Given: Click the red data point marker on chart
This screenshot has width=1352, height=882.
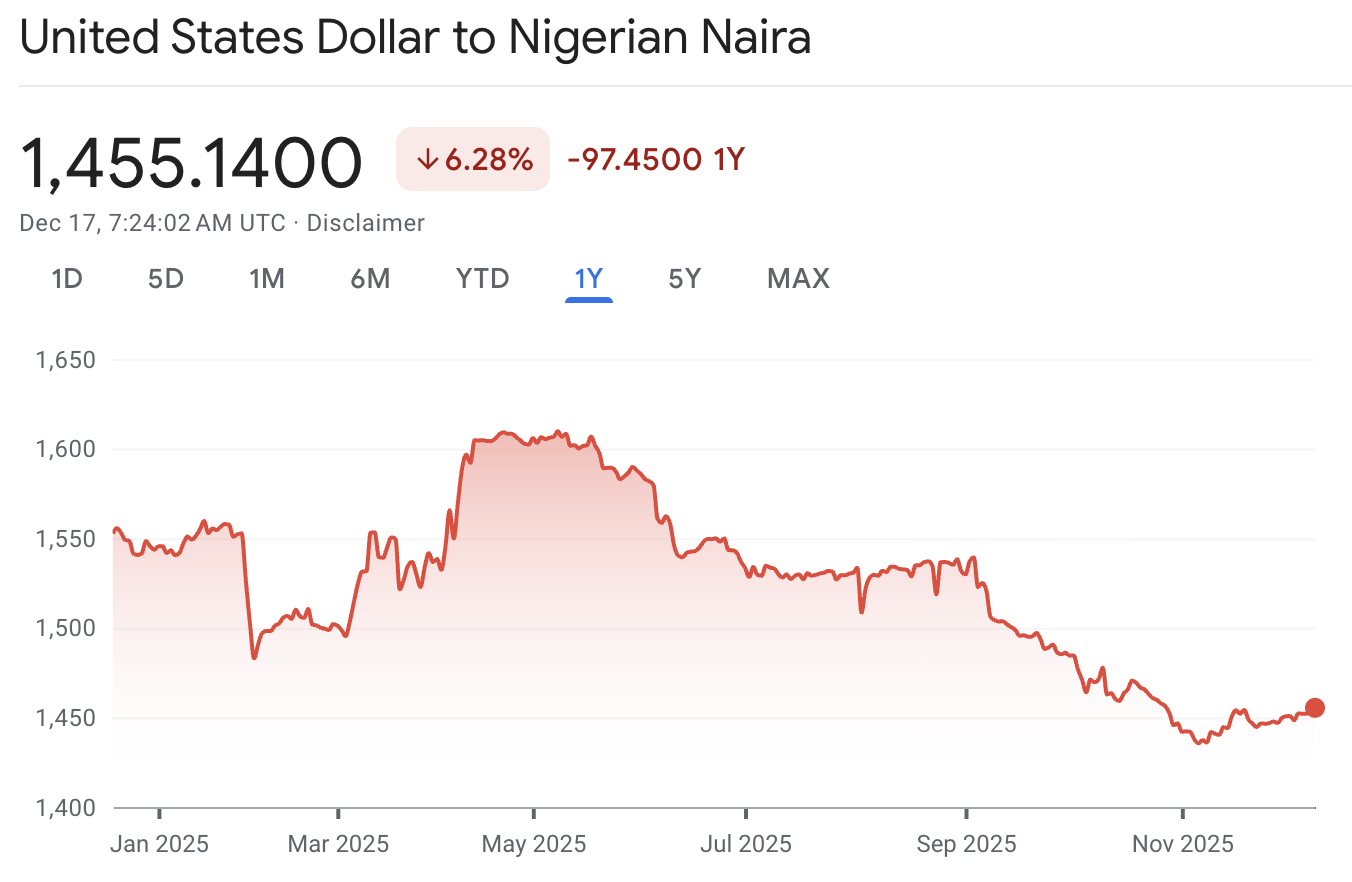Looking at the screenshot, I should tap(1315, 707).
